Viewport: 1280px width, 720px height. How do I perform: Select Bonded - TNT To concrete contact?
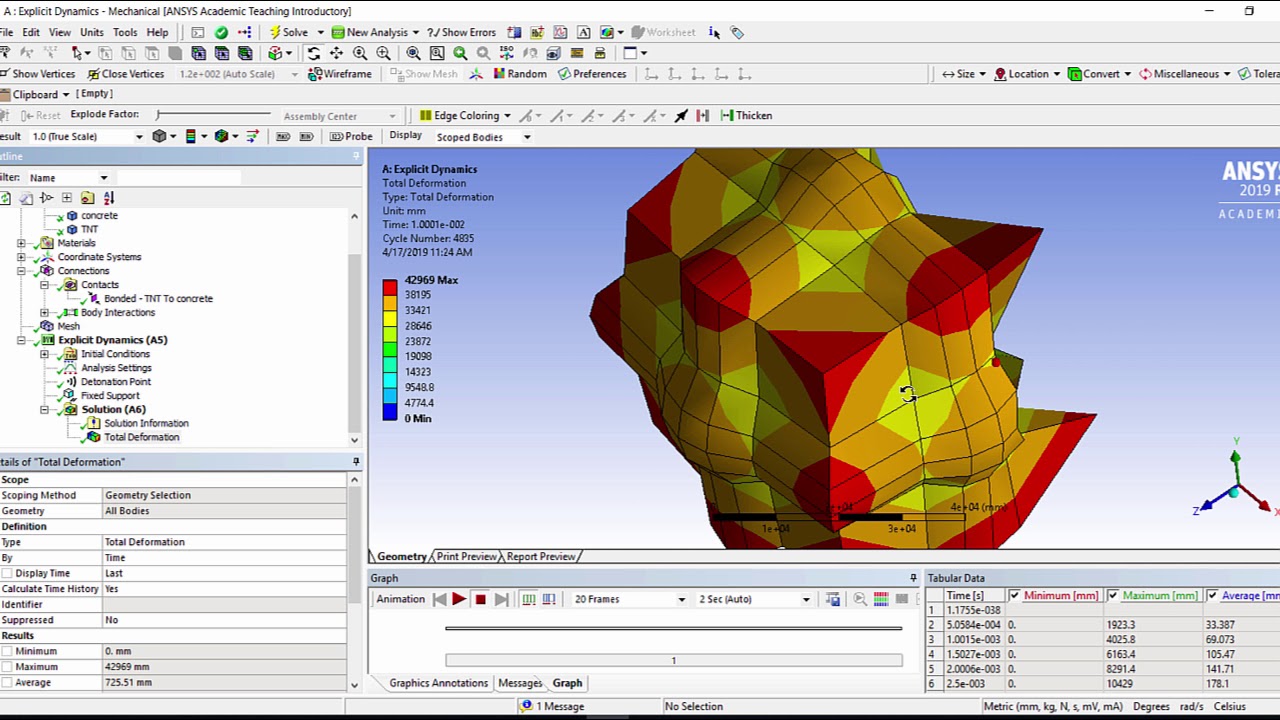pyautogui.click(x=158, y=299)
